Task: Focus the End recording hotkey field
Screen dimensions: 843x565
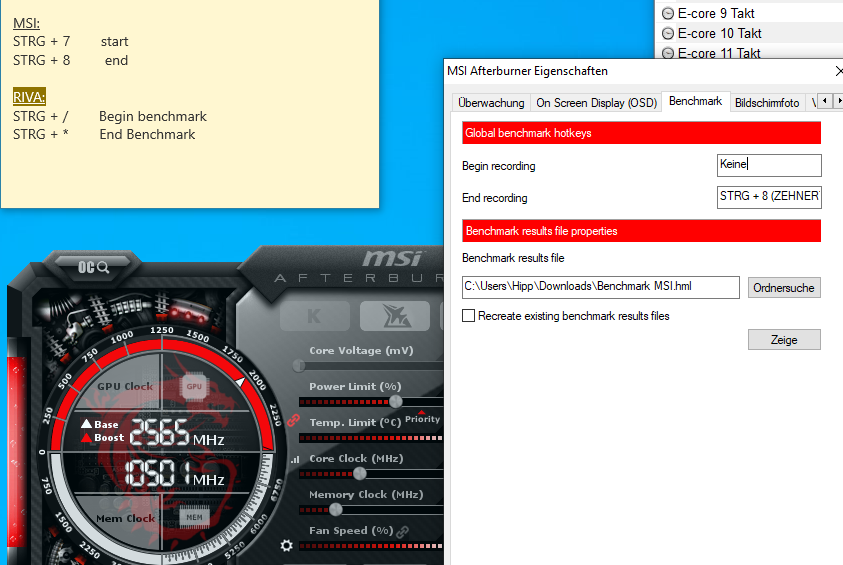Action: point(769,197)
